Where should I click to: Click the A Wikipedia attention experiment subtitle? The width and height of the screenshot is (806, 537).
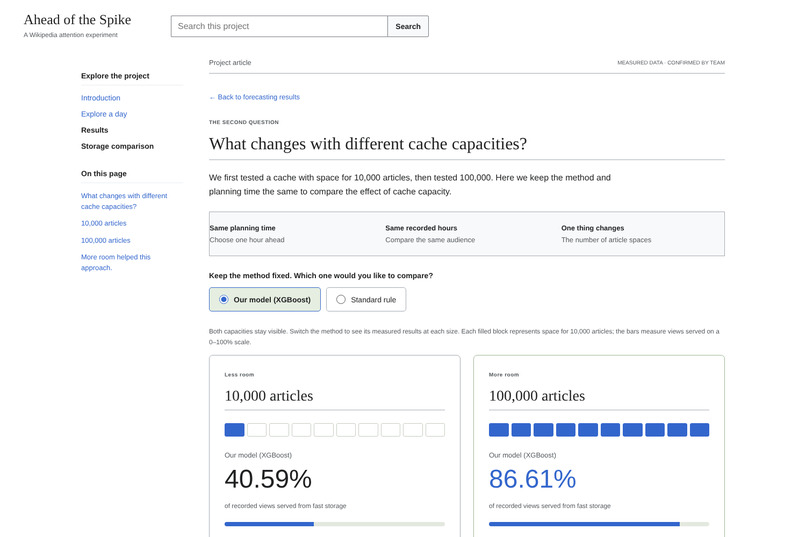70,35
